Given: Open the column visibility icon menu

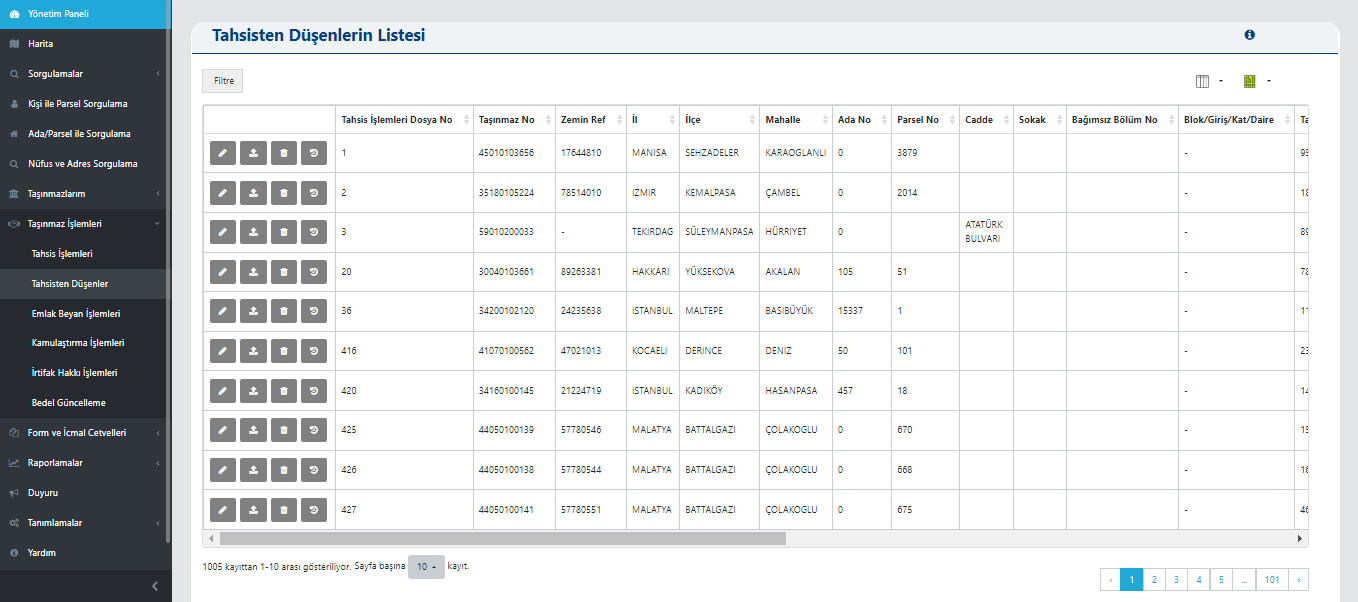Looking at the screenshot, I should [1208, 81].
